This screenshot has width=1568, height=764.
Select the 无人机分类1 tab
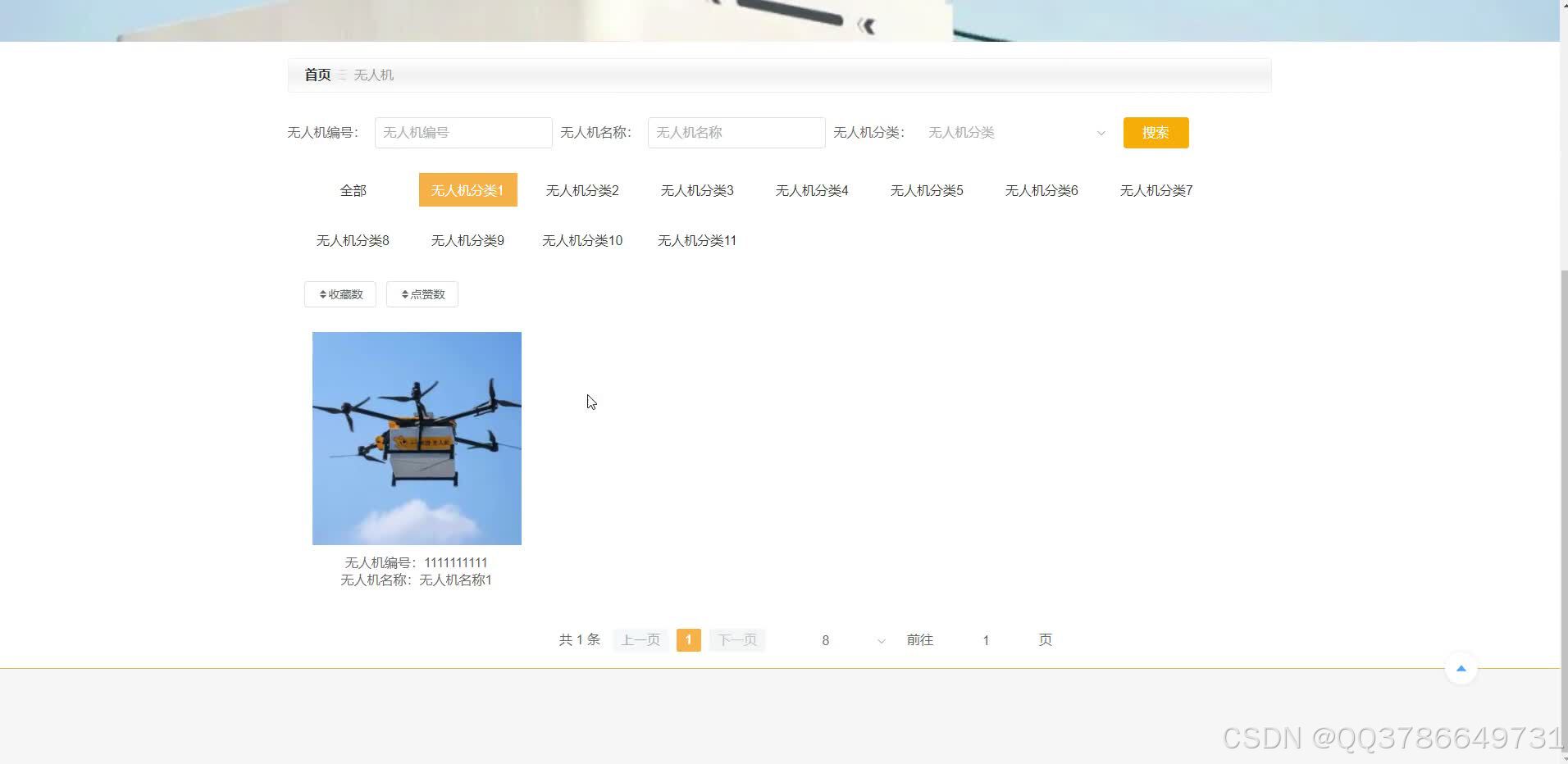tap(467, 190)
